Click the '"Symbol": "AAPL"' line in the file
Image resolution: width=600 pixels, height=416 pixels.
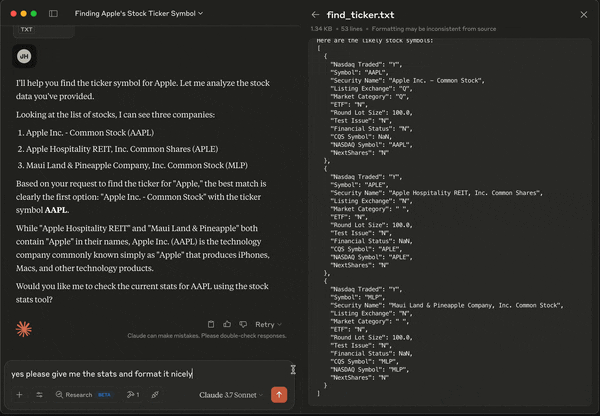coord(359,72)
